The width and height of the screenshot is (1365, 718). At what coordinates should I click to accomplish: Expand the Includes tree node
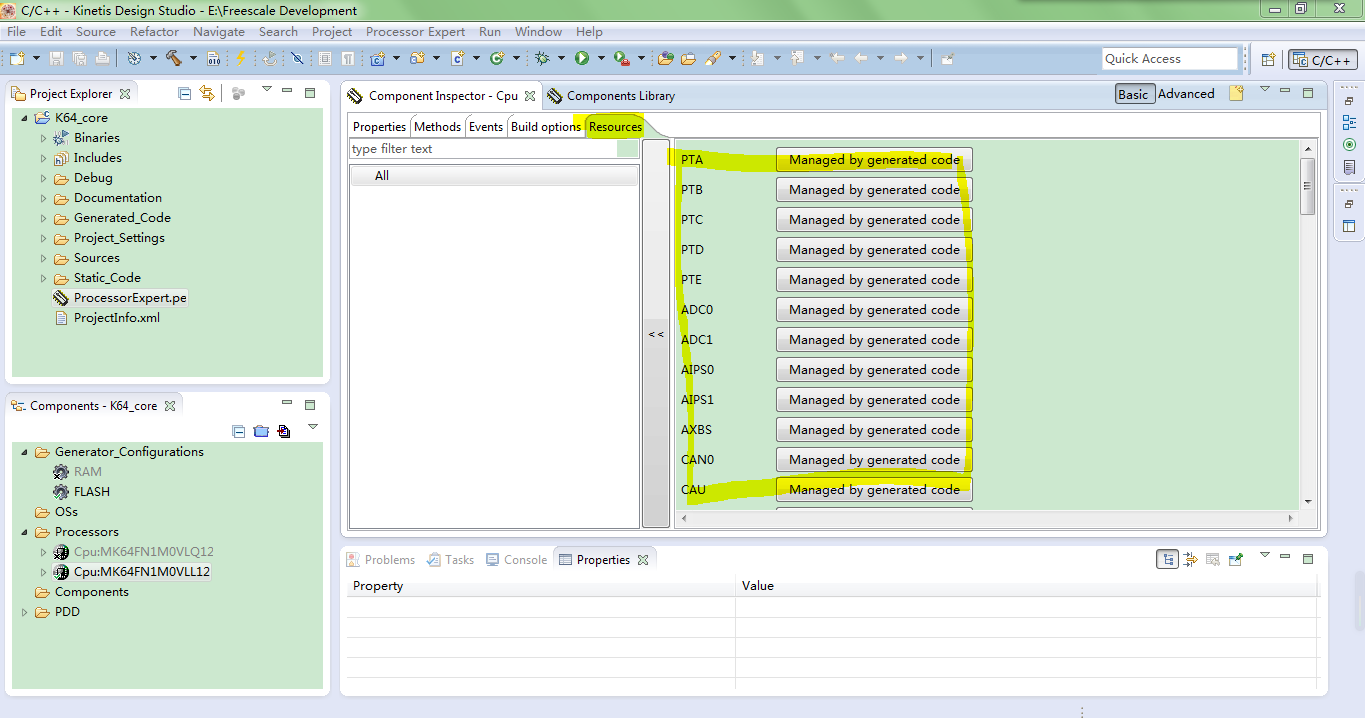coord(43,158)
